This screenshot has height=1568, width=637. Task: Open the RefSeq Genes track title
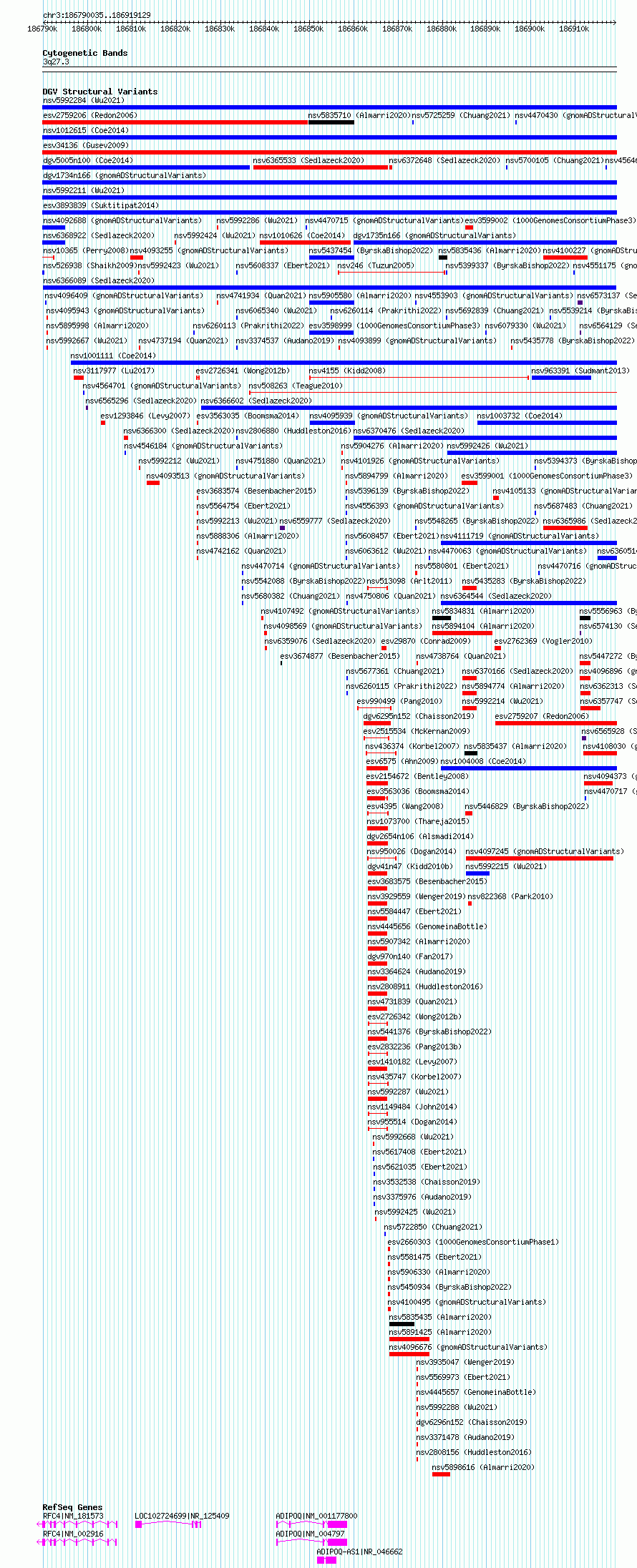(x=72, y=1507)
